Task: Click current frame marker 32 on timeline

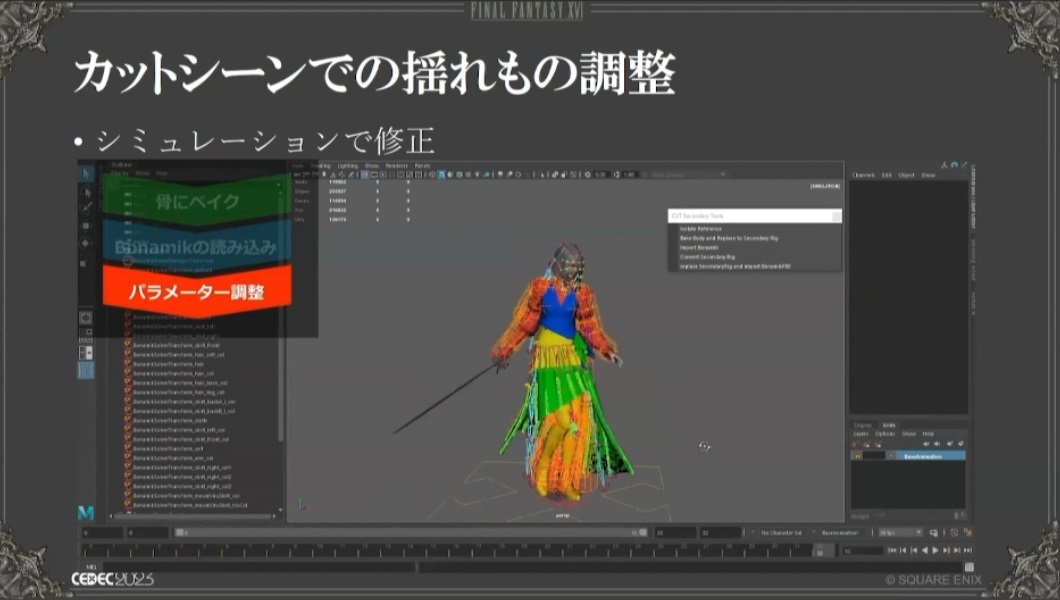Action: 820,551
